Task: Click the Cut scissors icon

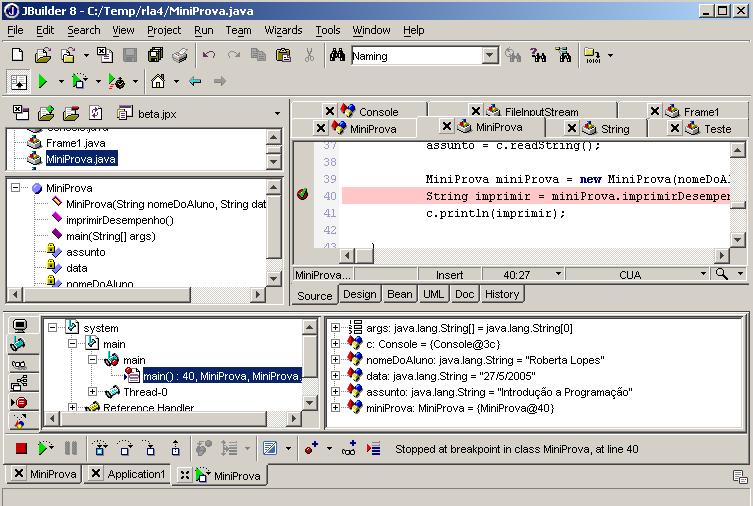Action: coord(309,55)
